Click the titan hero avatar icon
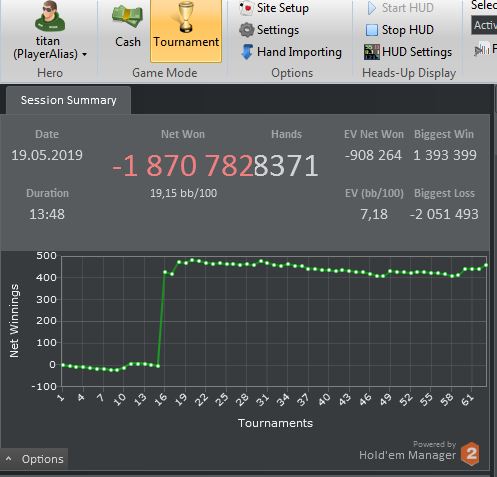 50,17
